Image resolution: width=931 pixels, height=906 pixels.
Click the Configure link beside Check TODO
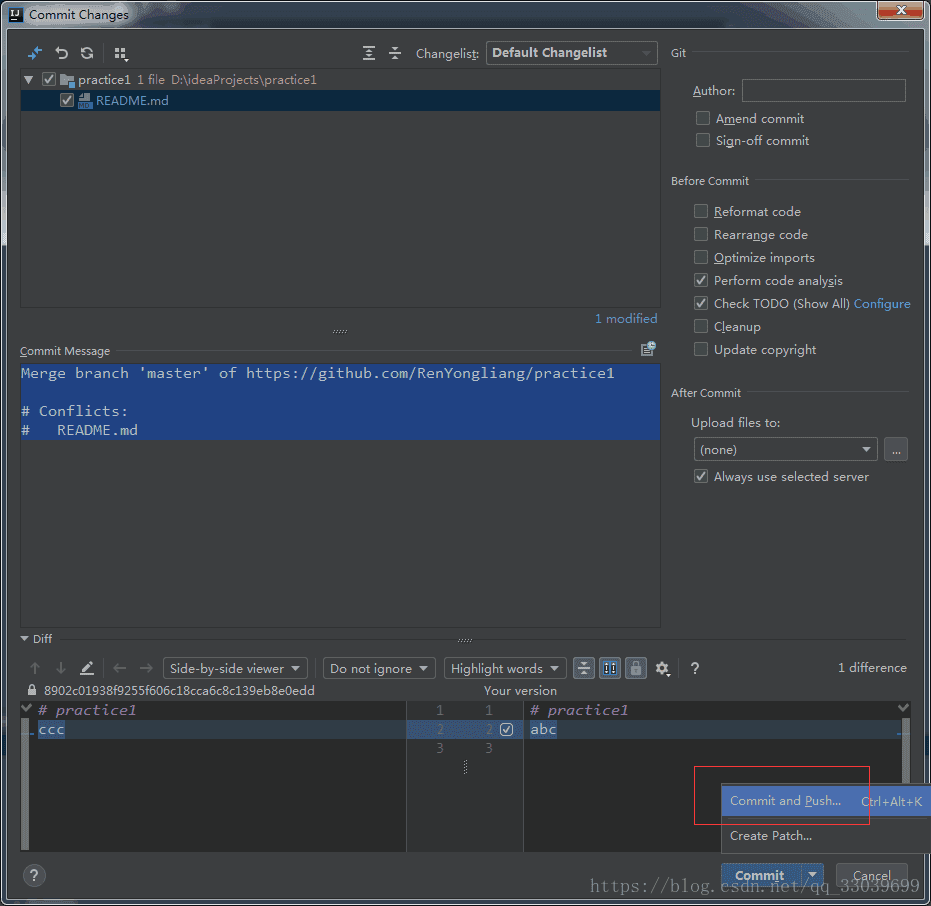coord(882,304)
